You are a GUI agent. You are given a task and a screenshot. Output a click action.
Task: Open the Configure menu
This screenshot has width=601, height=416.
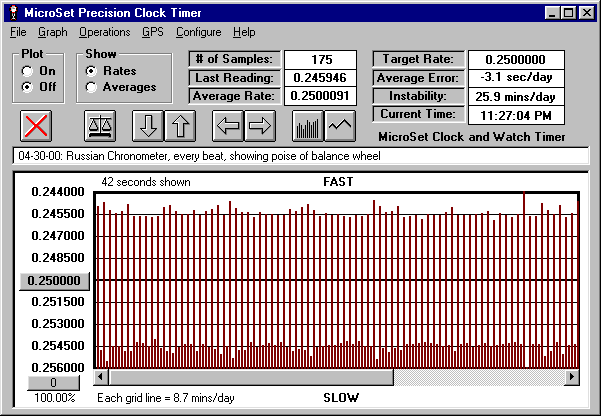(199, 32)
